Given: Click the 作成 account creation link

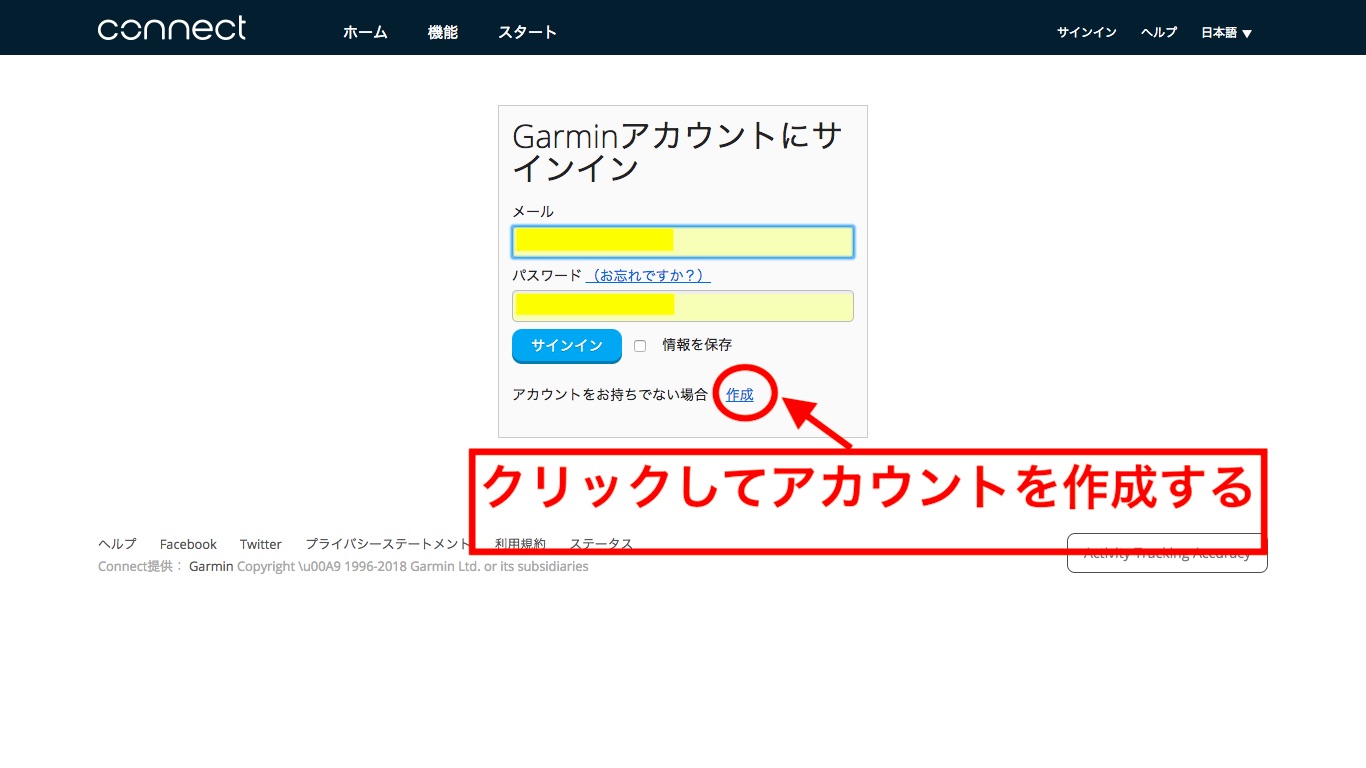Looking at the screenshot, I should 740,395.
